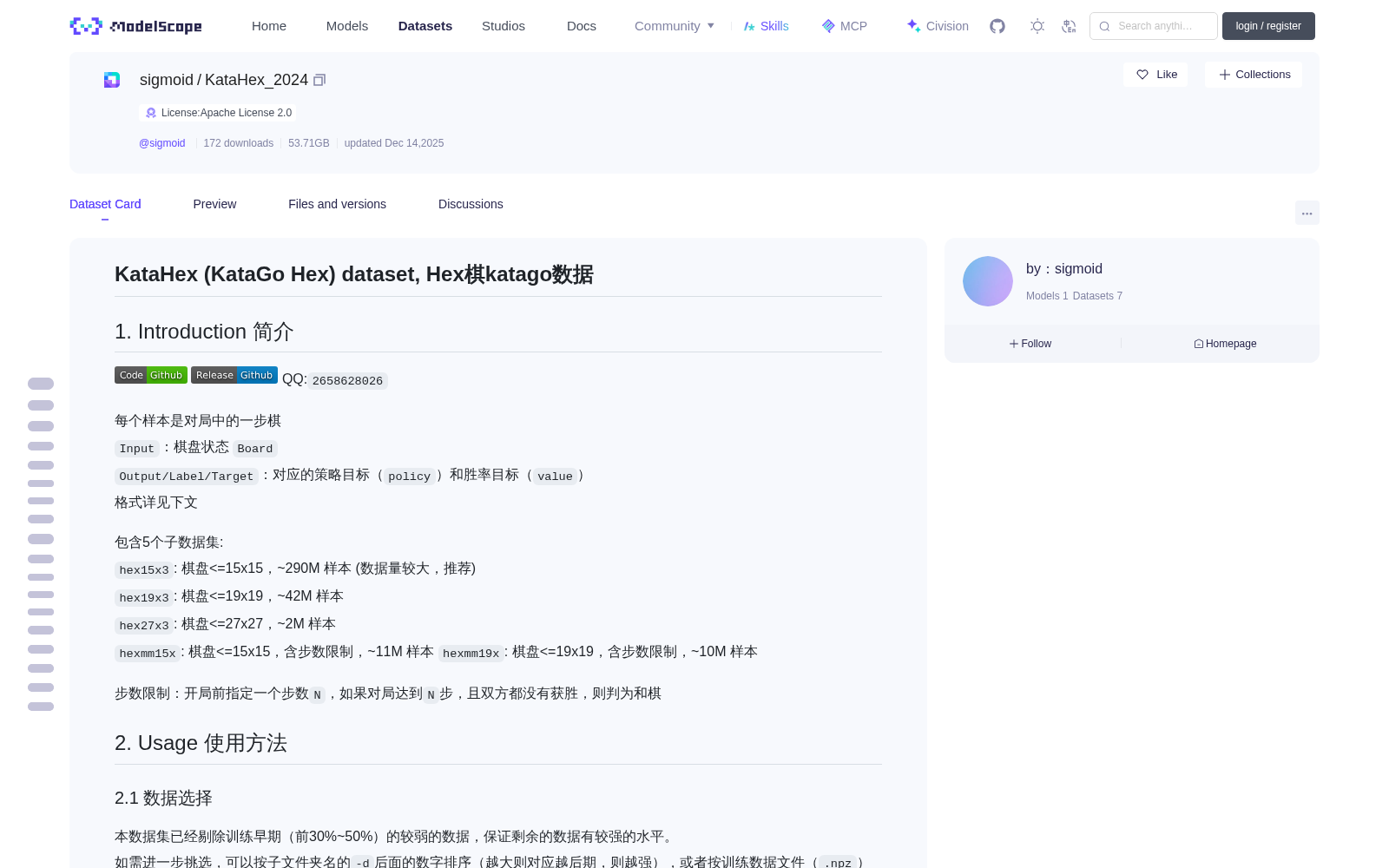
Task: Expand the Community dropdown menu
Action: pos(675,26)
